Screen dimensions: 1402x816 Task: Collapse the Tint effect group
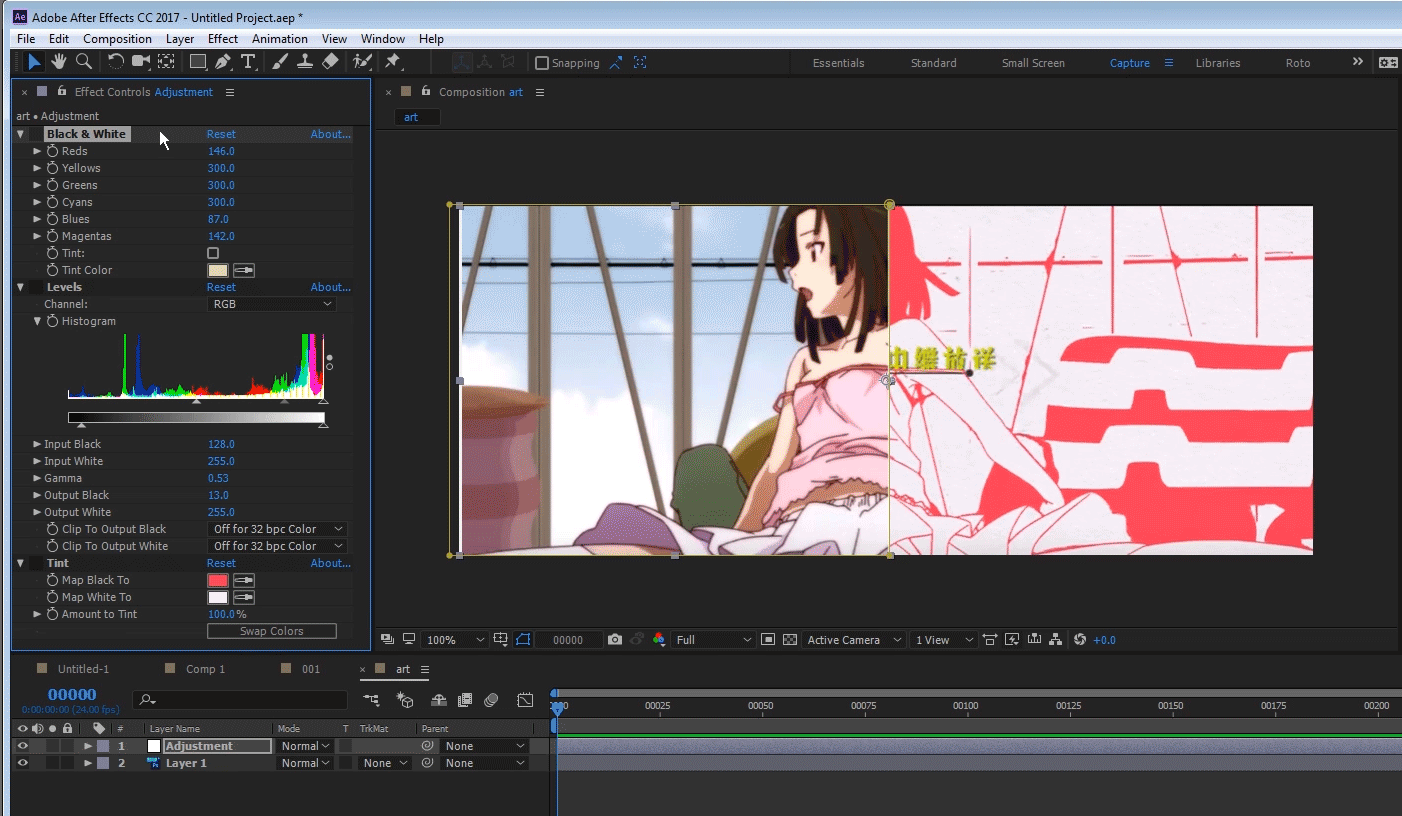point(20,563)
